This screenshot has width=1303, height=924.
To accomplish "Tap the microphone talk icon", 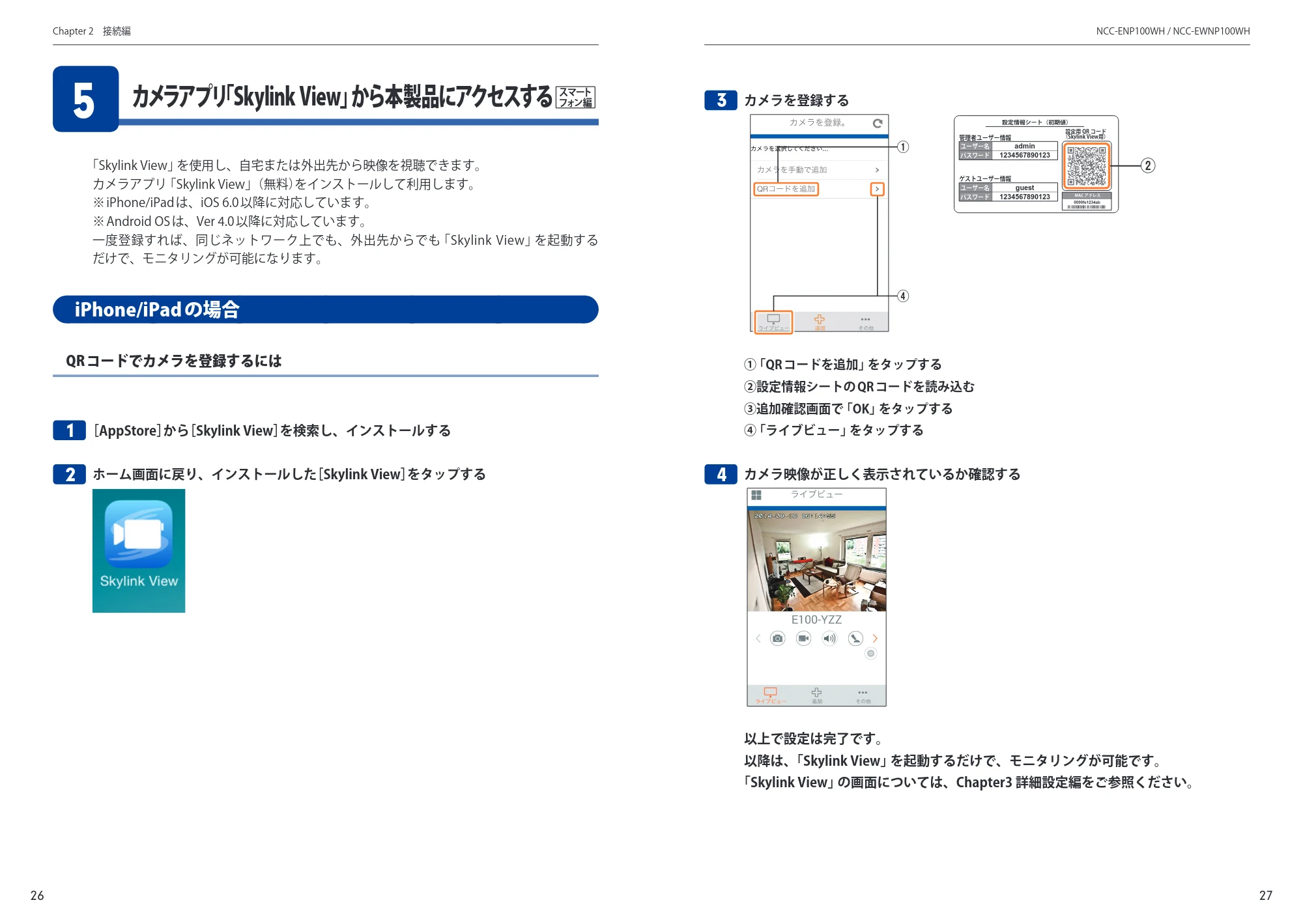I will click(855, 638).
